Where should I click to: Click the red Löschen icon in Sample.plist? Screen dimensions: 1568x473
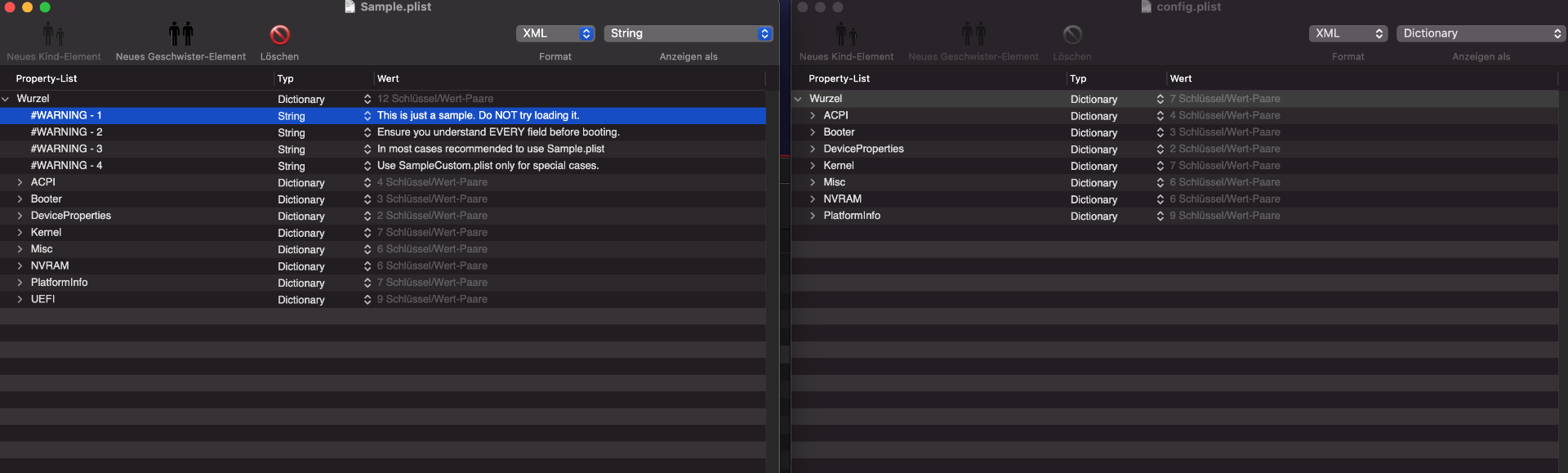[279, 34]
